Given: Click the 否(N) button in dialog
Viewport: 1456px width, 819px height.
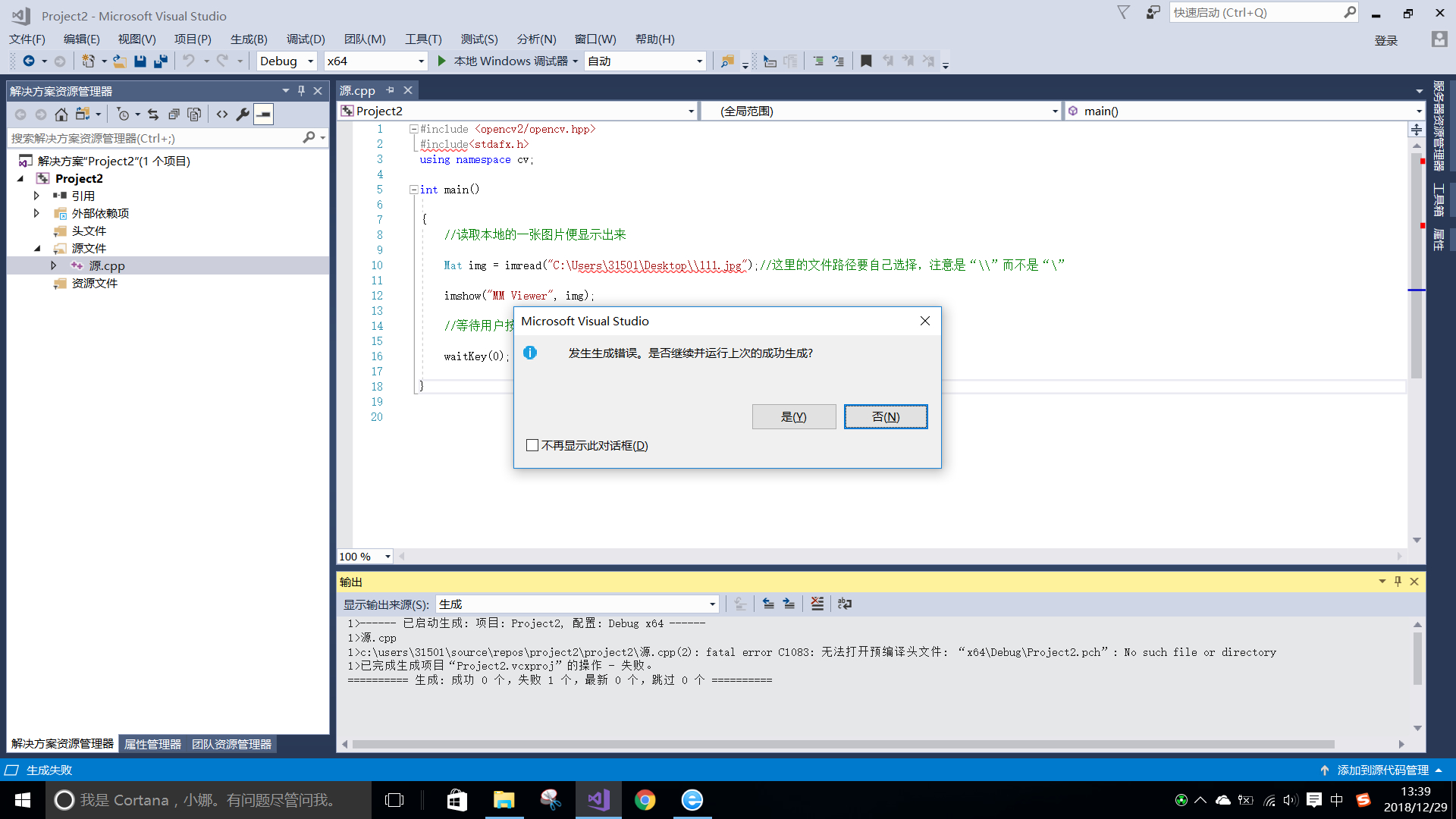Looking at the screenshot, I should pos(886,416).
